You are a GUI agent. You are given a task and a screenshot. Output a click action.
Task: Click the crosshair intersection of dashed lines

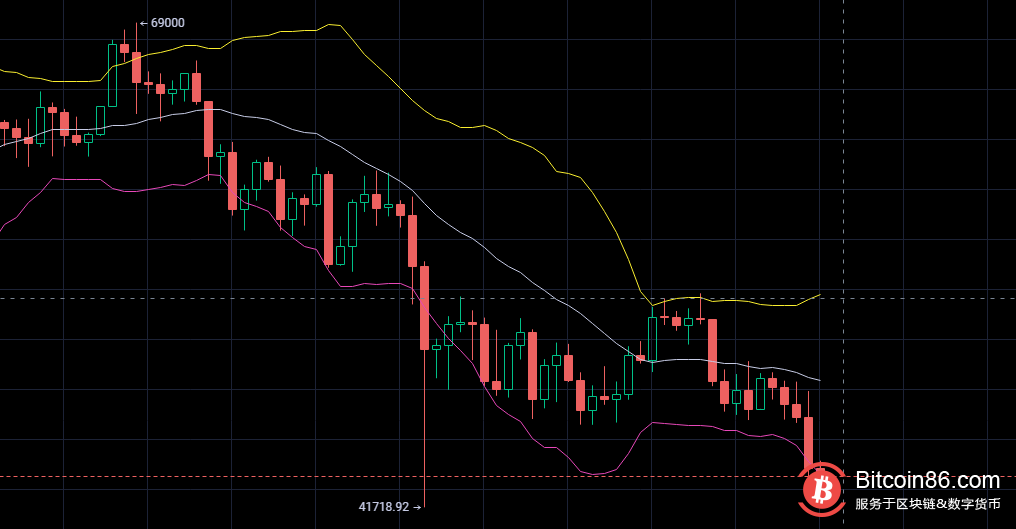(844, 298)
